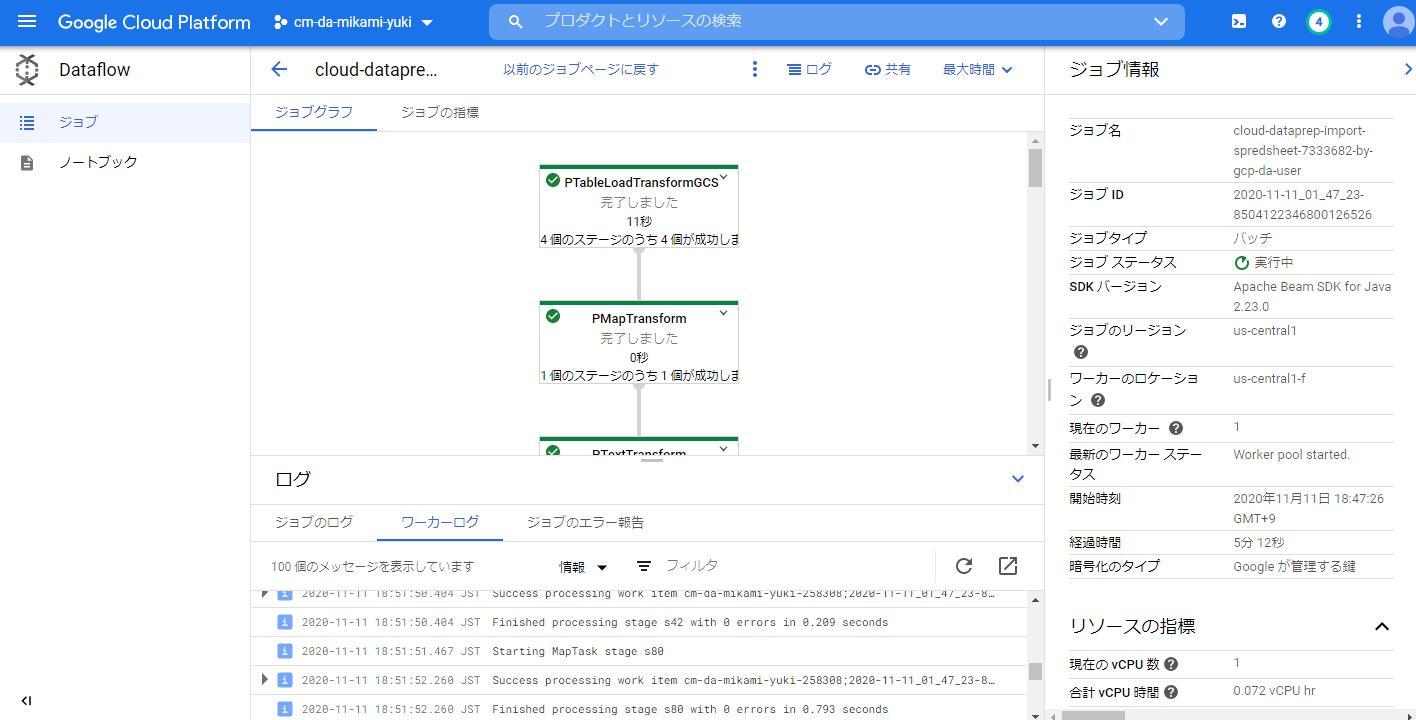Refresh the worker log messages
The height and width of the screenshot is (720, 1416).
(962, 566)
